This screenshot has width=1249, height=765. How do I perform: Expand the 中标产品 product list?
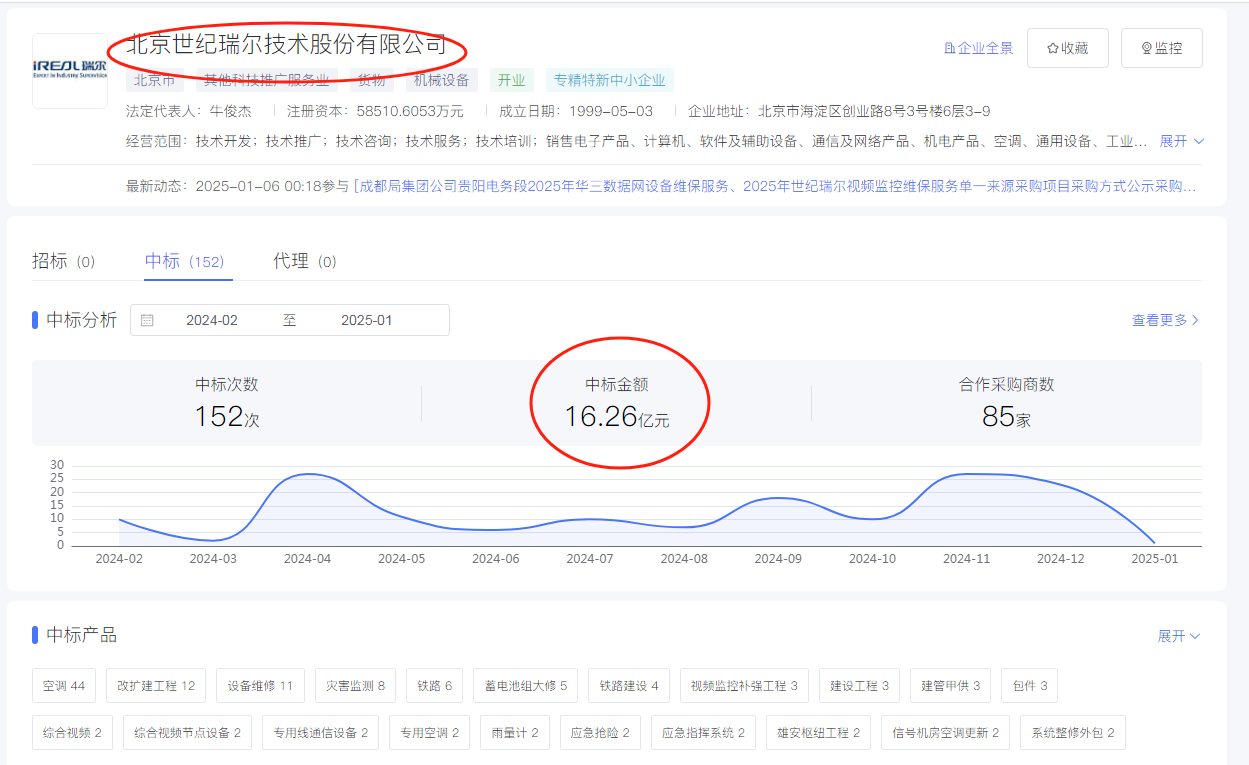coord(1179,636)
